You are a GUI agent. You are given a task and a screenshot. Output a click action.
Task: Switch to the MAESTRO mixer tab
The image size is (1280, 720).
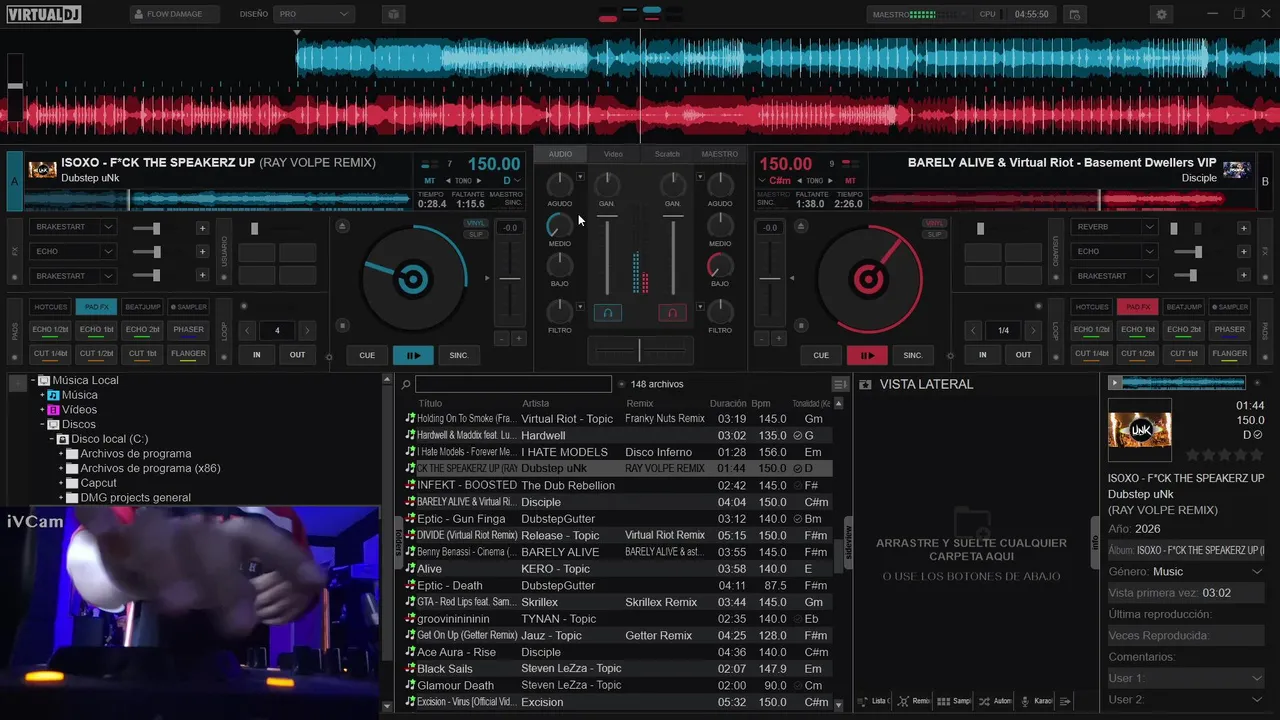pos(720,154)
